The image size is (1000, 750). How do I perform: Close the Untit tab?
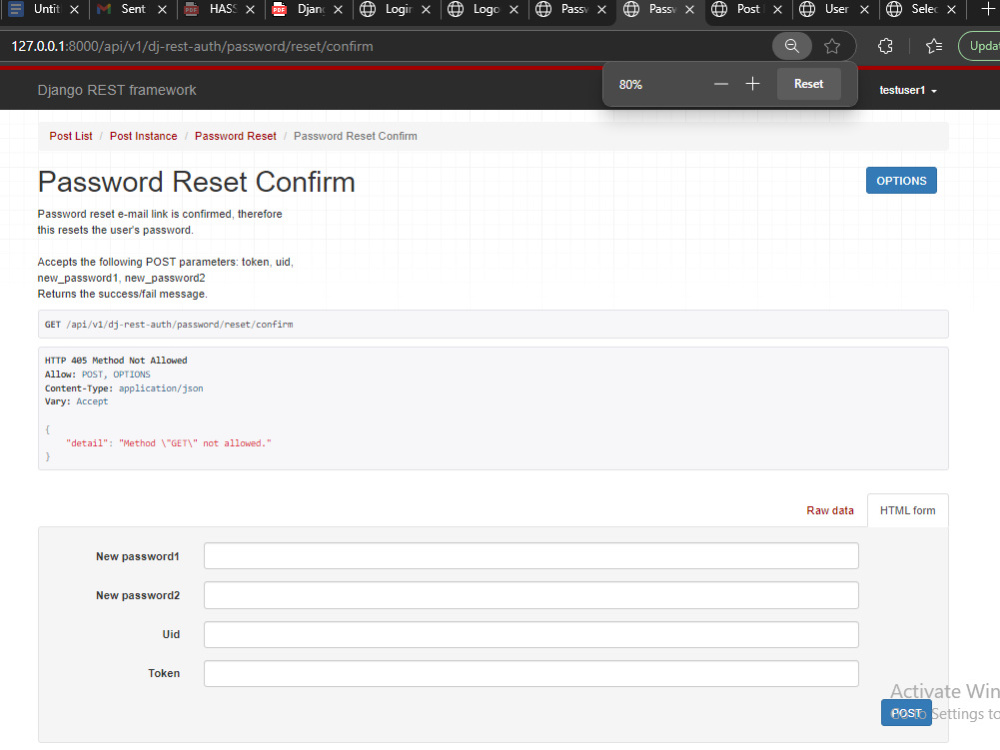74,10
